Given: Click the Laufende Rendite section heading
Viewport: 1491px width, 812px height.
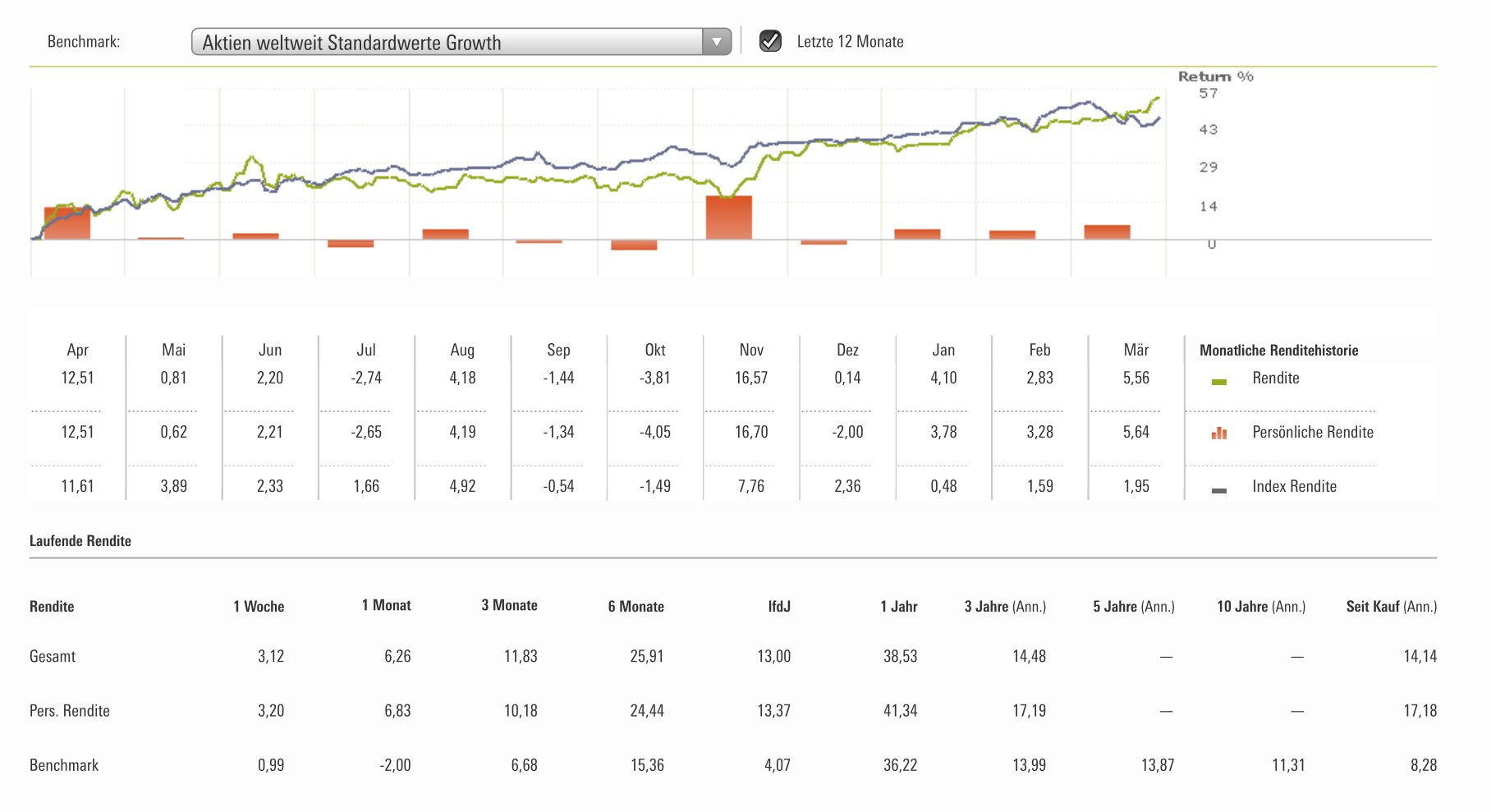Looking at the screenshot, I should [x=80, y=541].
